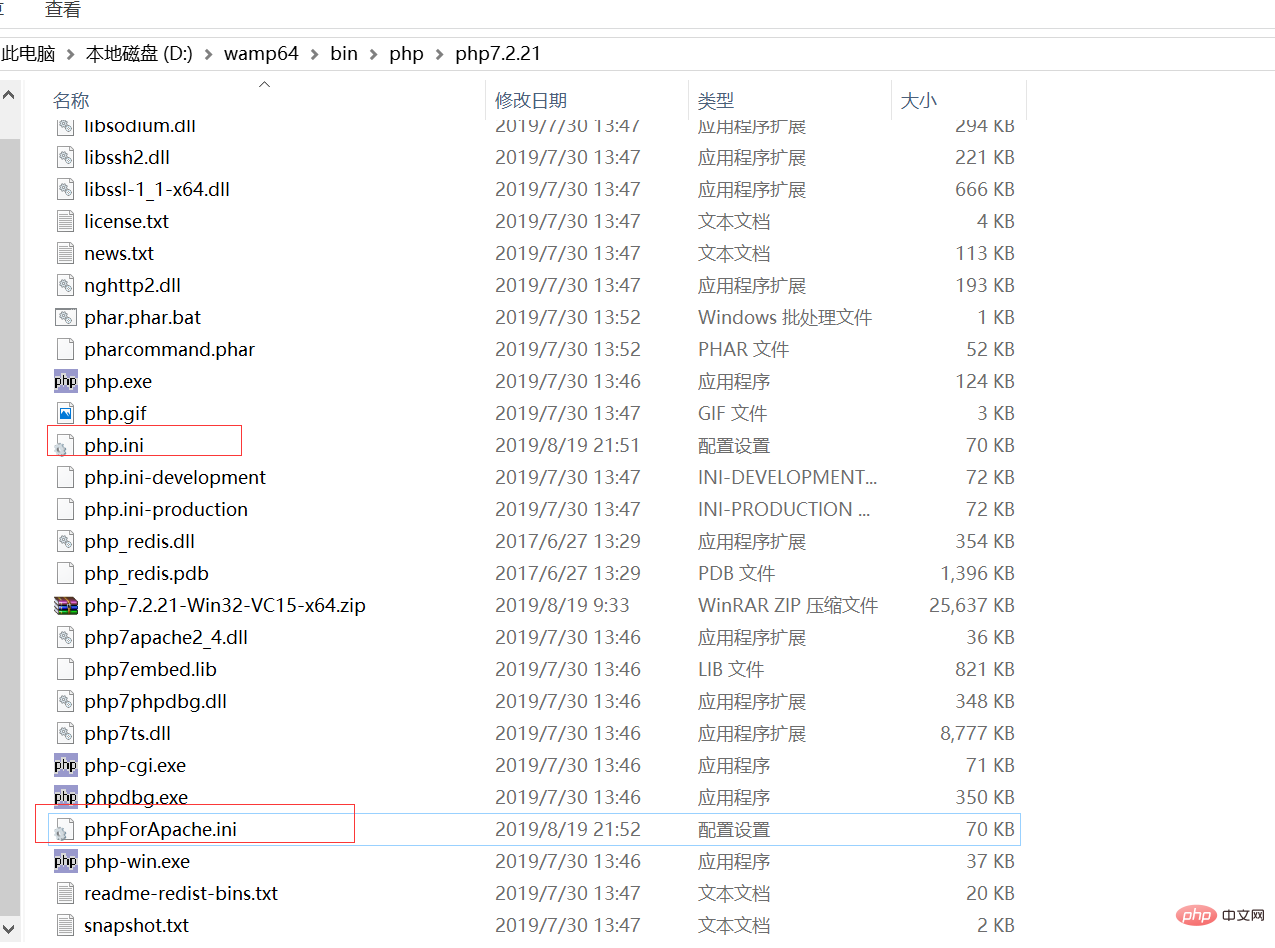Go to 本地磁盘 (D:) breadcrumb
The width and height of the screenshot is (1275, 948).
pyautogui.click(x=139, y=53)
